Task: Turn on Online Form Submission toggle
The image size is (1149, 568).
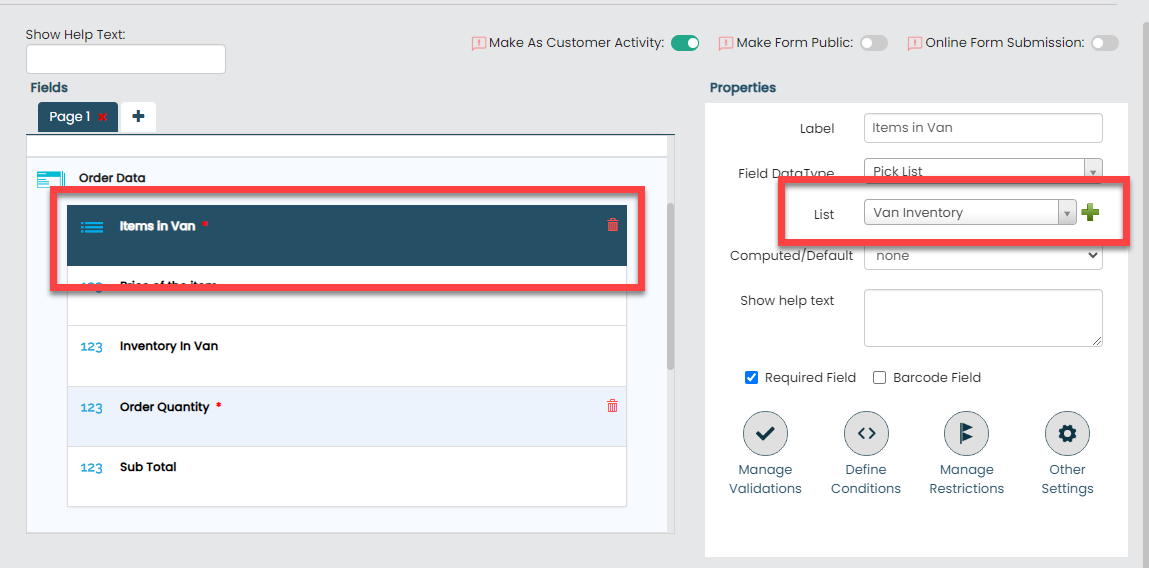Action: (x=1104, y=43)
